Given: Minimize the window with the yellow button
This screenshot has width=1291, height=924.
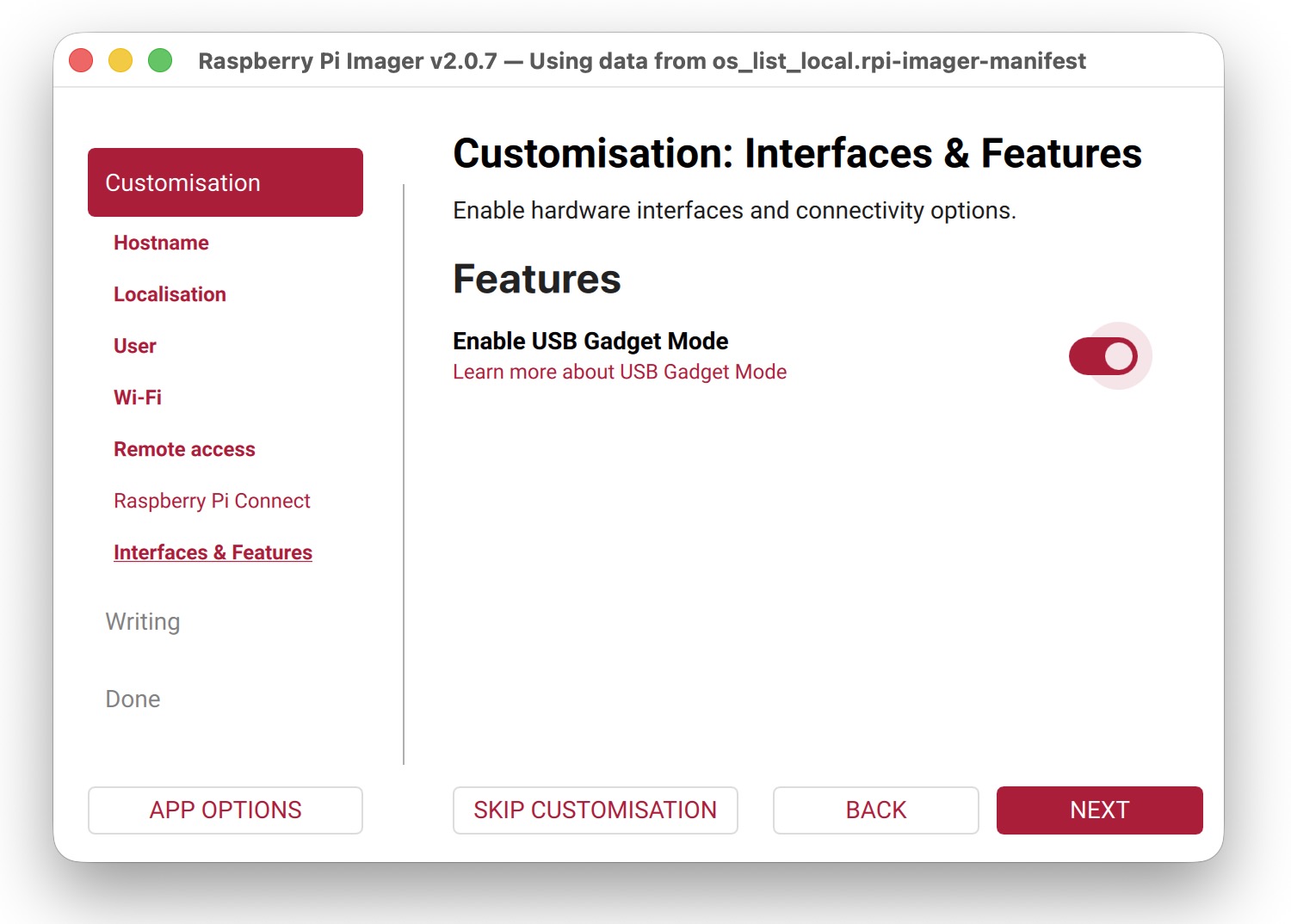Looking at the screenshot, I should pyautogui.click(x=120, y=61).
